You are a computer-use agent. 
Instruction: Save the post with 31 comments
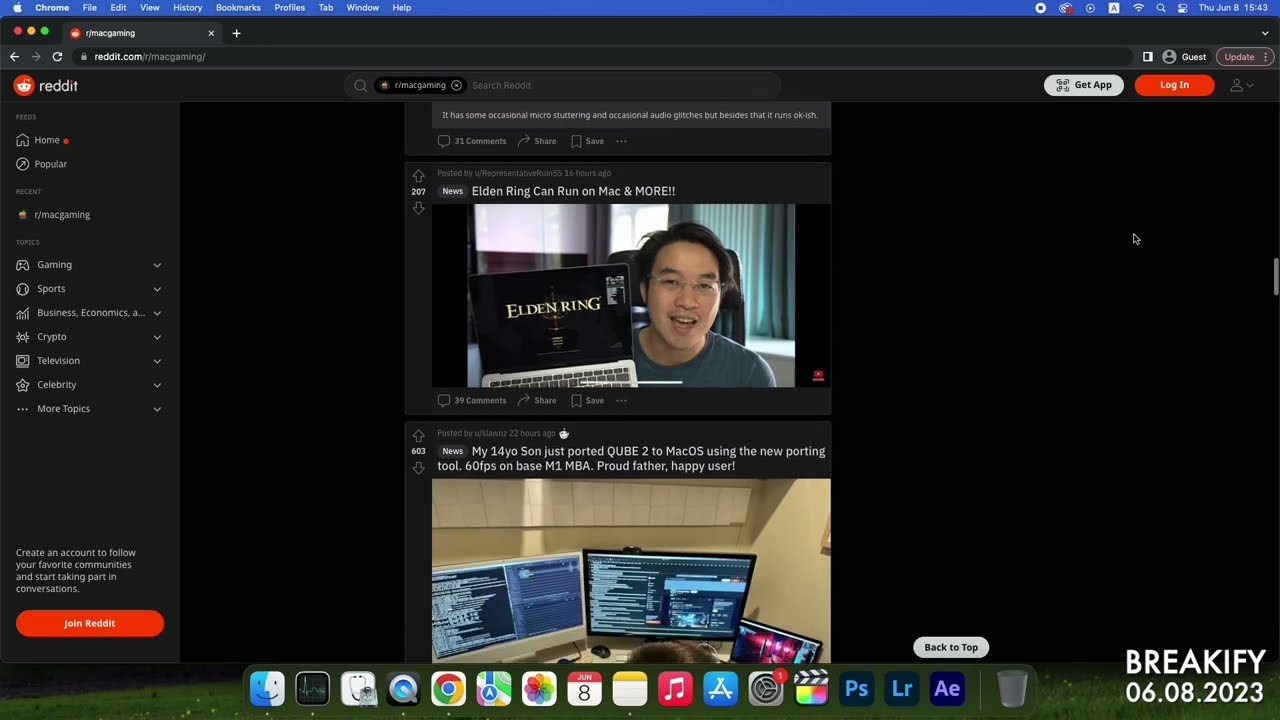coord(587,141)
